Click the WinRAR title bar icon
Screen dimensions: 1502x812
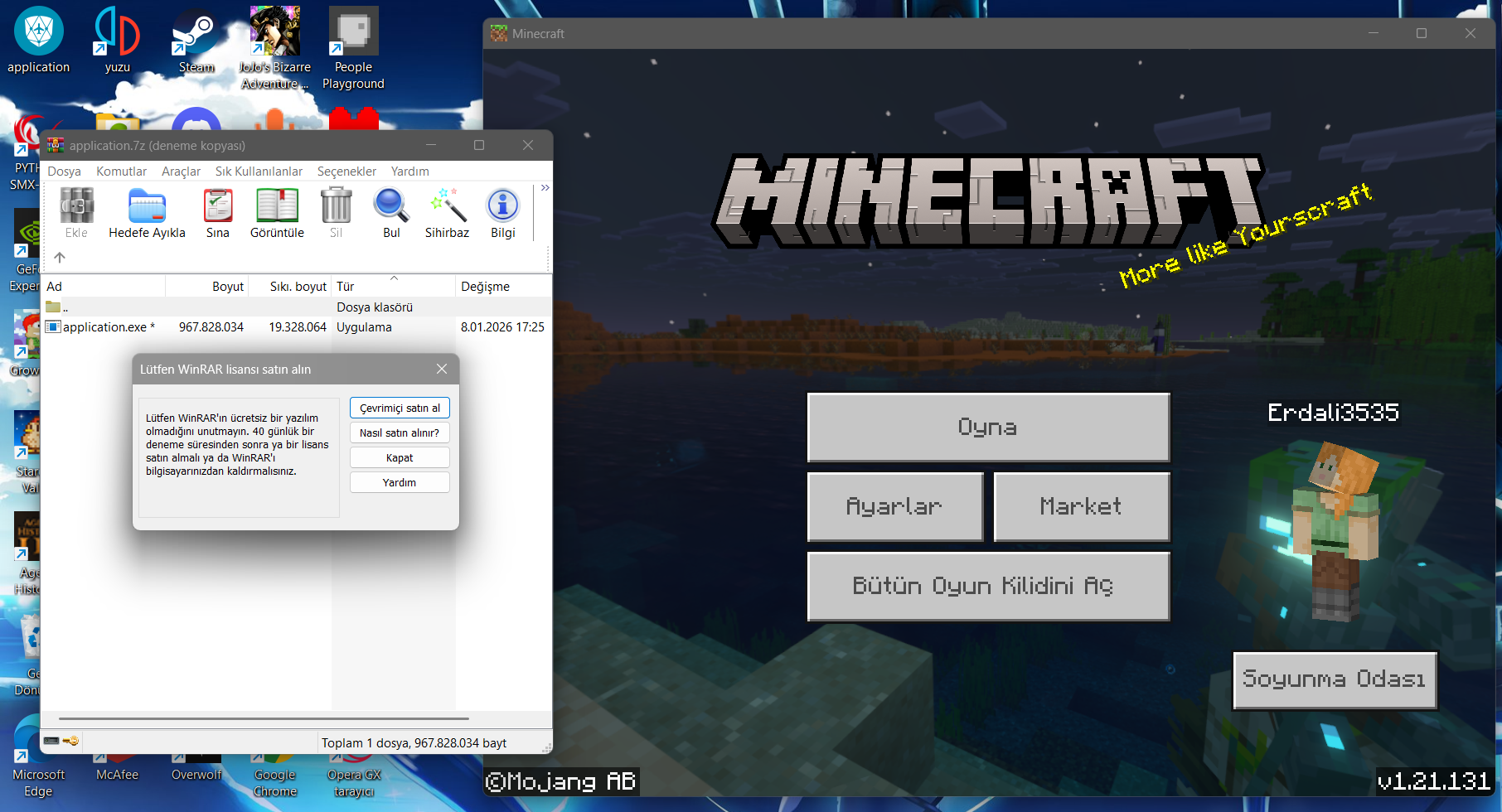coord(56,145)
